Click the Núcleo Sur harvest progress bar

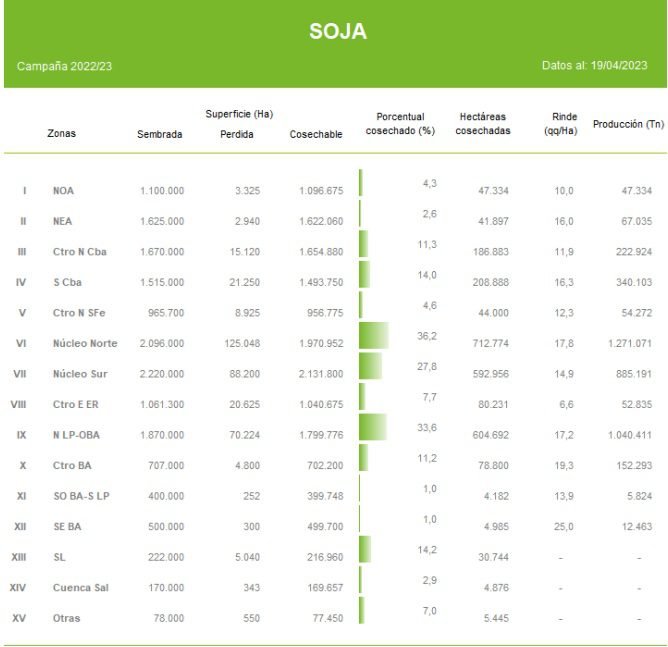coord(370,366)
